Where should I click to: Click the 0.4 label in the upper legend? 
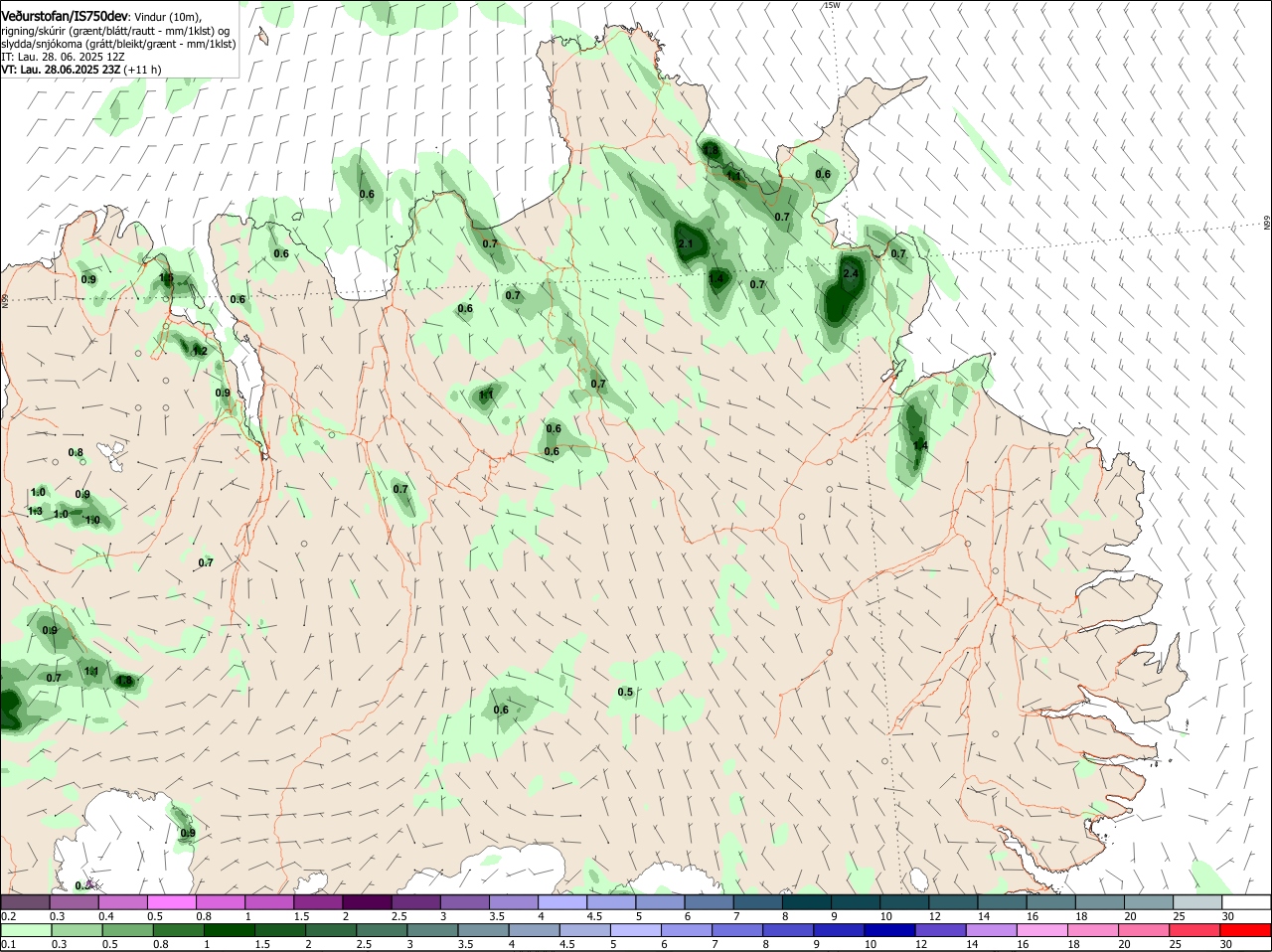[105, 916]
